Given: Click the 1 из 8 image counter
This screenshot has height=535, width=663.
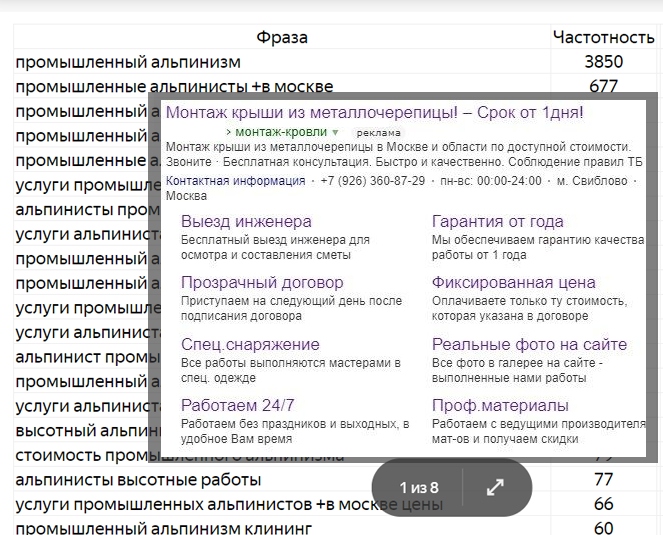Looking at the screenshot, I should pos(419,488).
